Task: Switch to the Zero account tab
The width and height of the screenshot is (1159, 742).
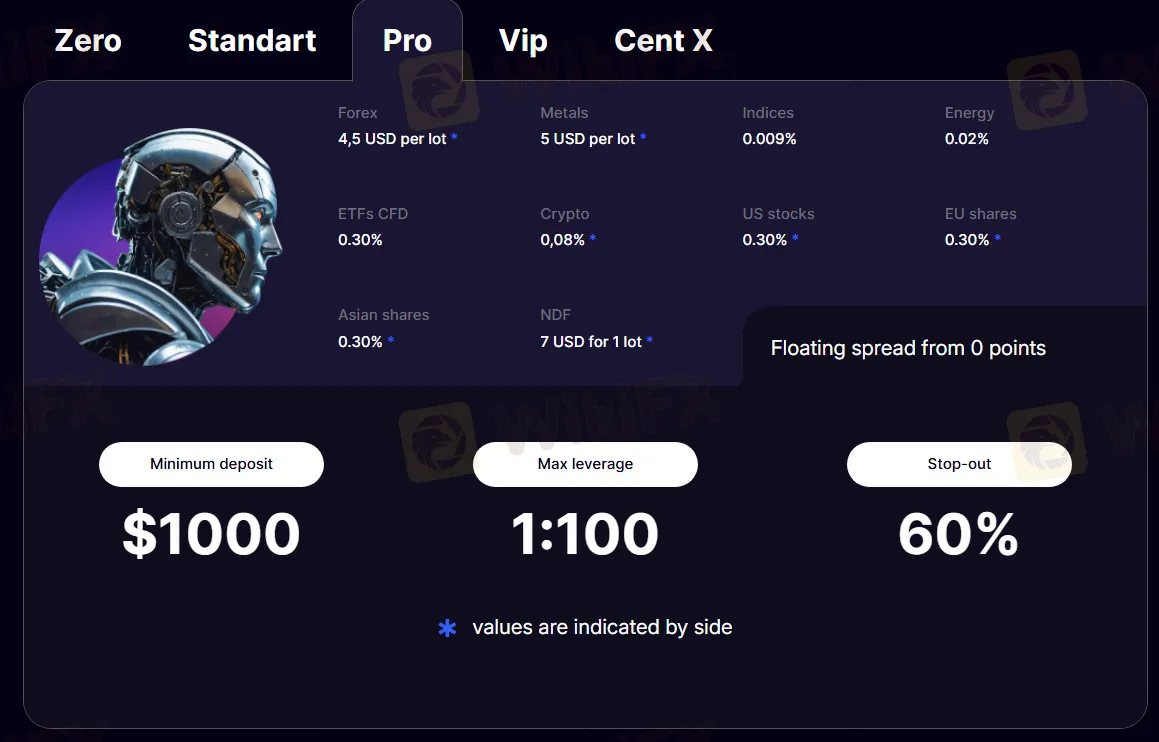Action: point(88,41)
